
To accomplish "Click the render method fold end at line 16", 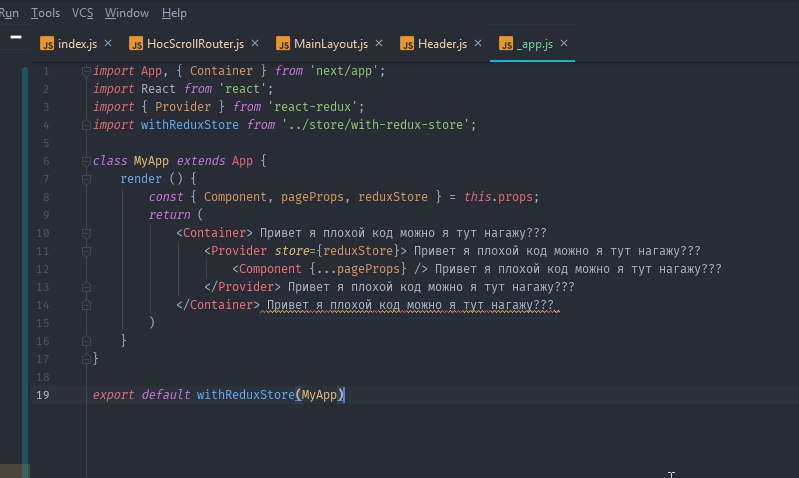I will [x=86, y=341].
